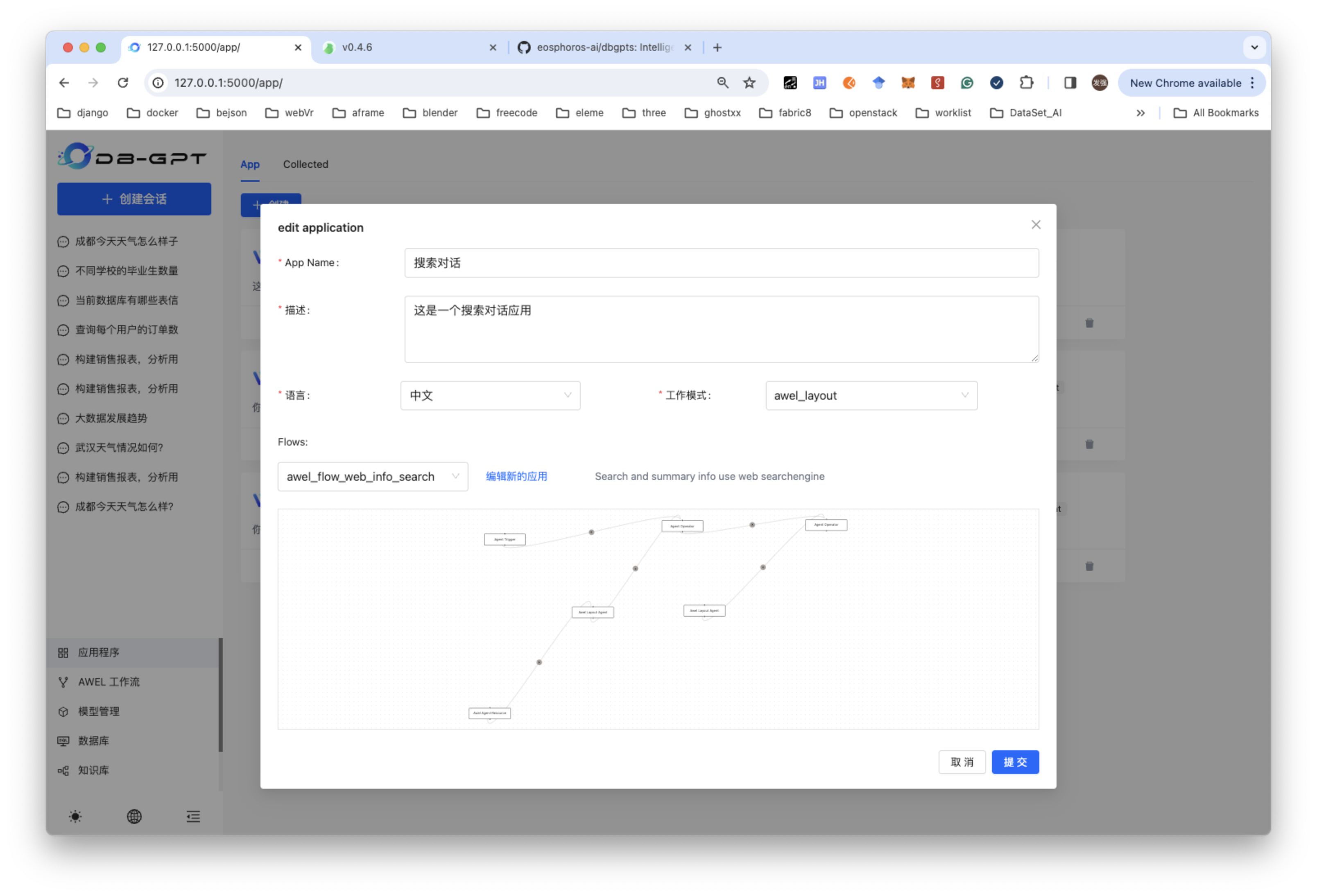Close the edit application dialog
This screenshot has width=1317, height=896.
pyautogui.click(x=1036, y=225)
